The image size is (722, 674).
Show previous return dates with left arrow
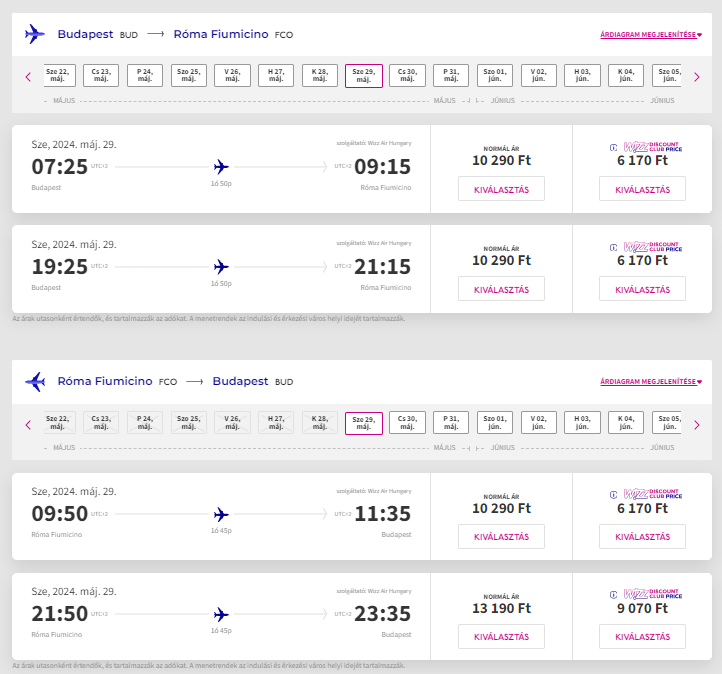pyautogui.click(x=29, y=424)
